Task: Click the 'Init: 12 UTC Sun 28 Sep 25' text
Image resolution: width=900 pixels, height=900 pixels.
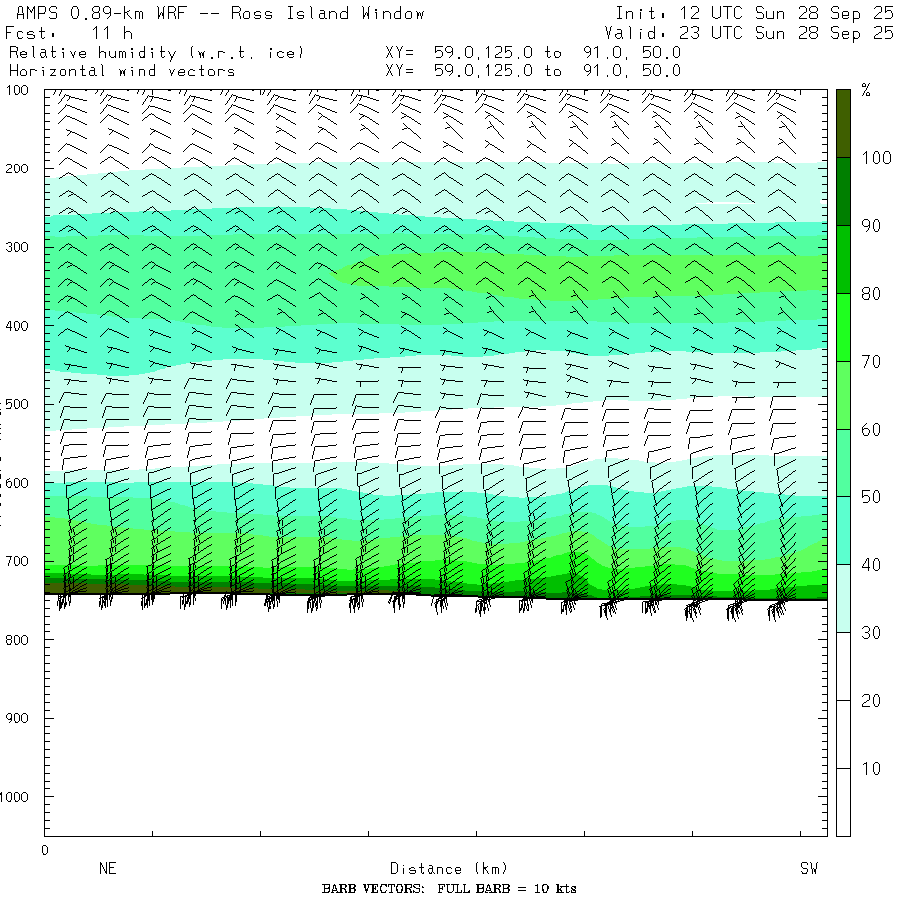Action: pyautogui.click(x=754, y=13)
